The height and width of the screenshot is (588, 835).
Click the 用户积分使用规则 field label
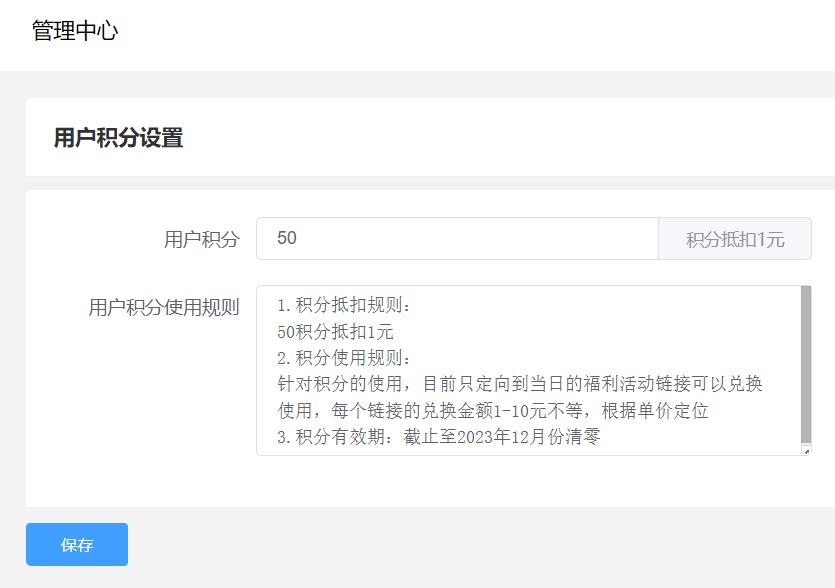pyautogui.click(x=164, y=307)
